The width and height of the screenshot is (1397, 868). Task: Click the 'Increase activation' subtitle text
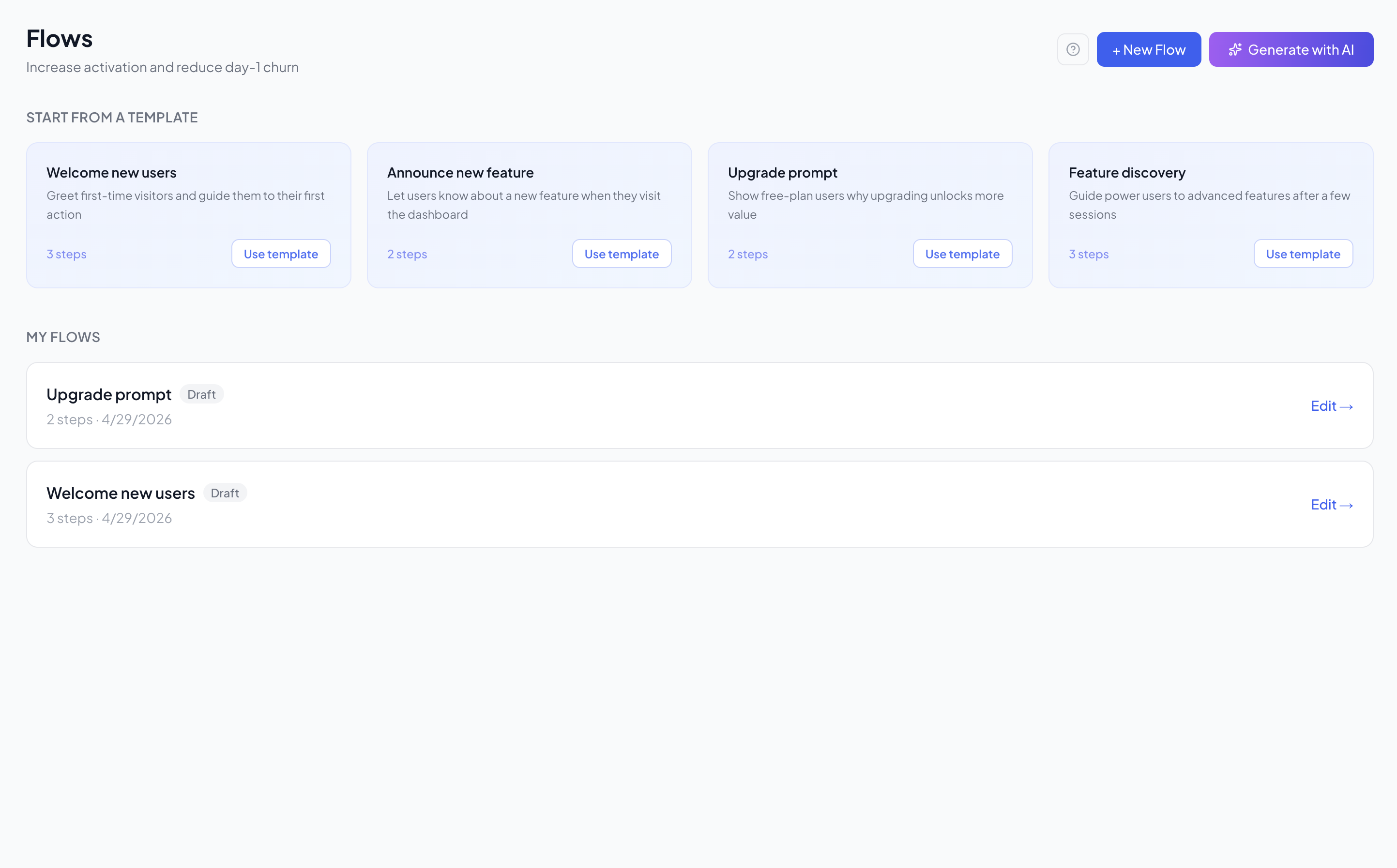163,68
